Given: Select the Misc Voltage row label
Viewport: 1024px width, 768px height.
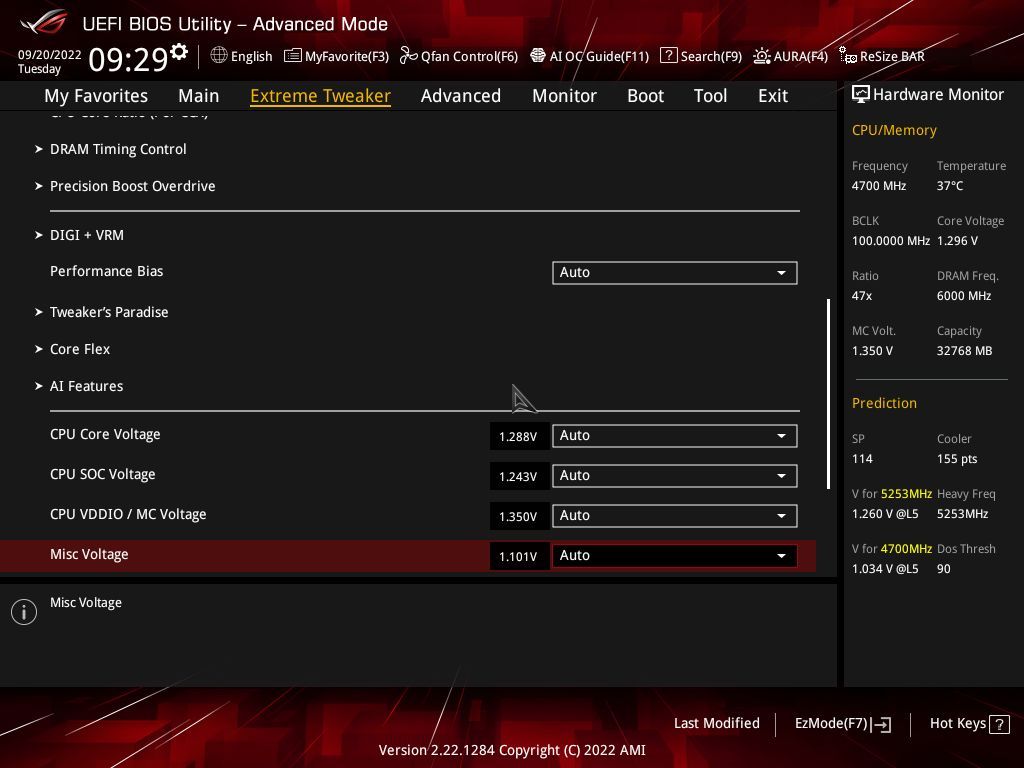Looking at the screenshot, I should [89, 554].
